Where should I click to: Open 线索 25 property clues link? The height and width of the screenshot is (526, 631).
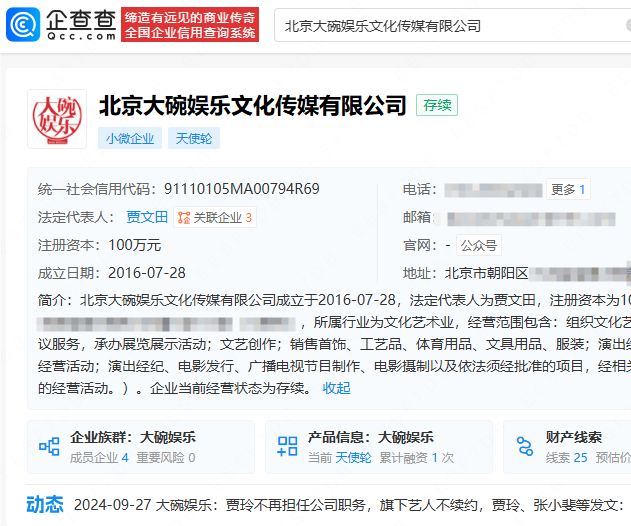click(x=567, y=458)
